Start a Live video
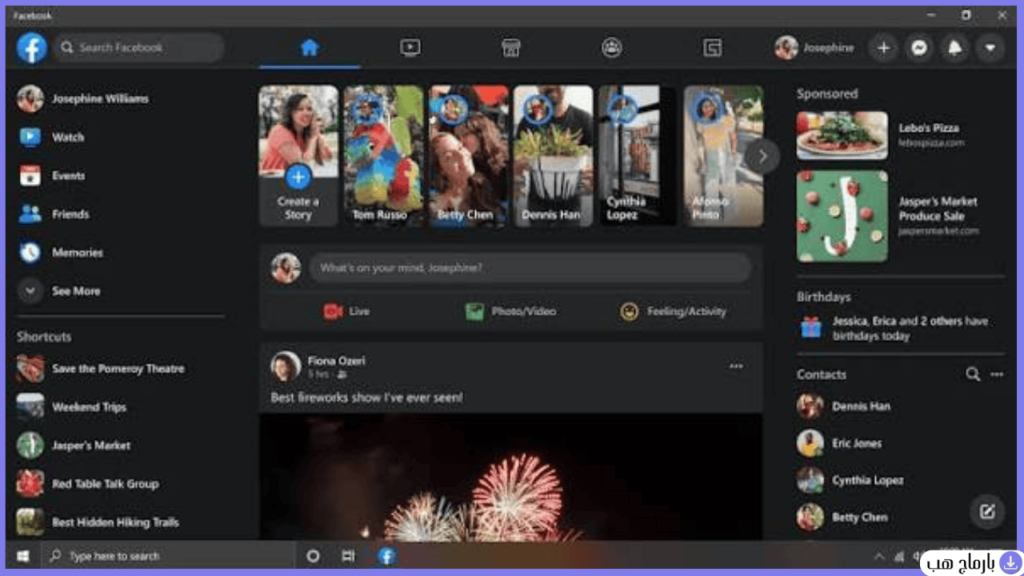This screenshot has height=576, width=1024. (x=347, y=312)
